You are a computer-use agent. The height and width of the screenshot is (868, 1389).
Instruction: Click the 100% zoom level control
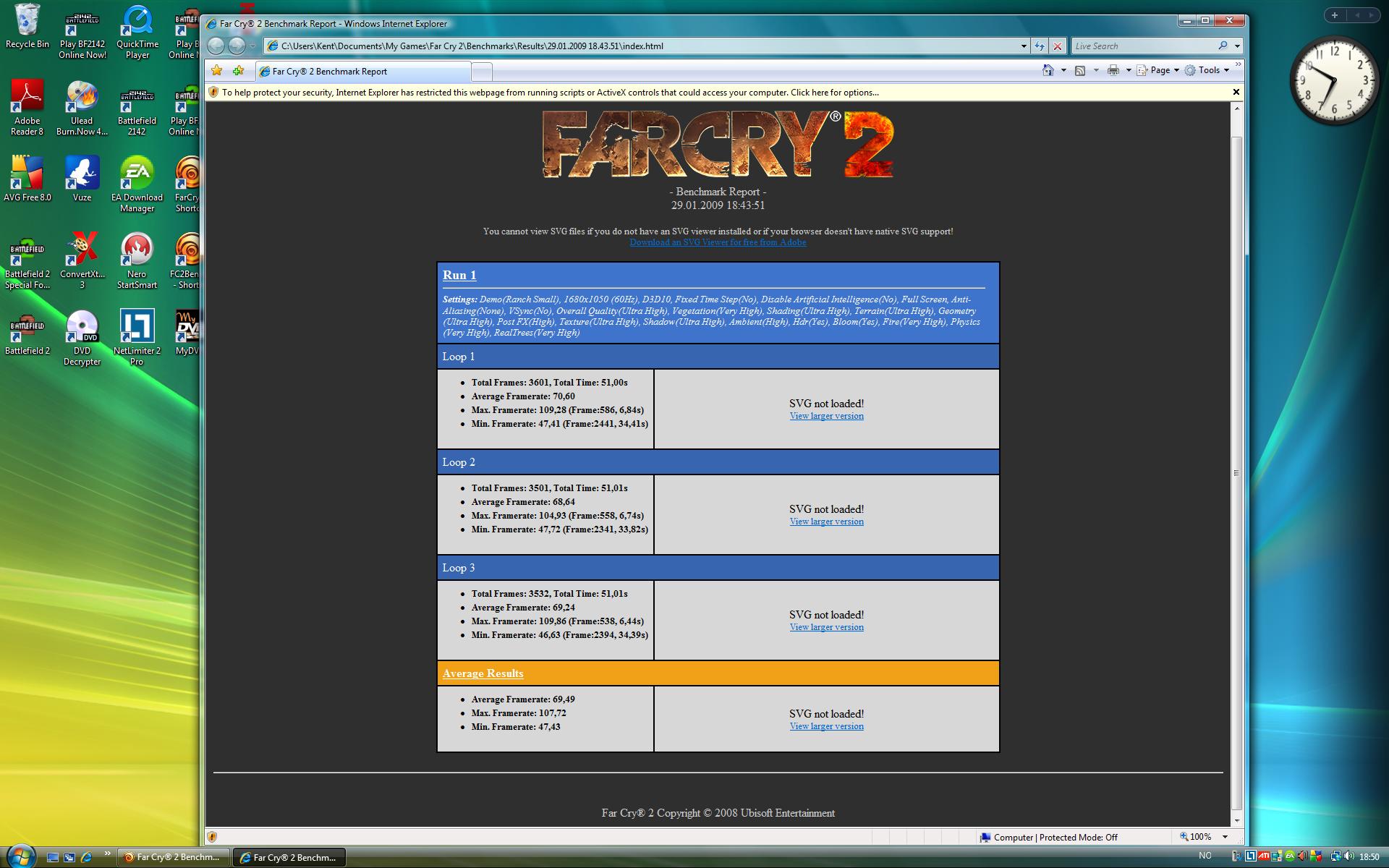(1197, 837)
